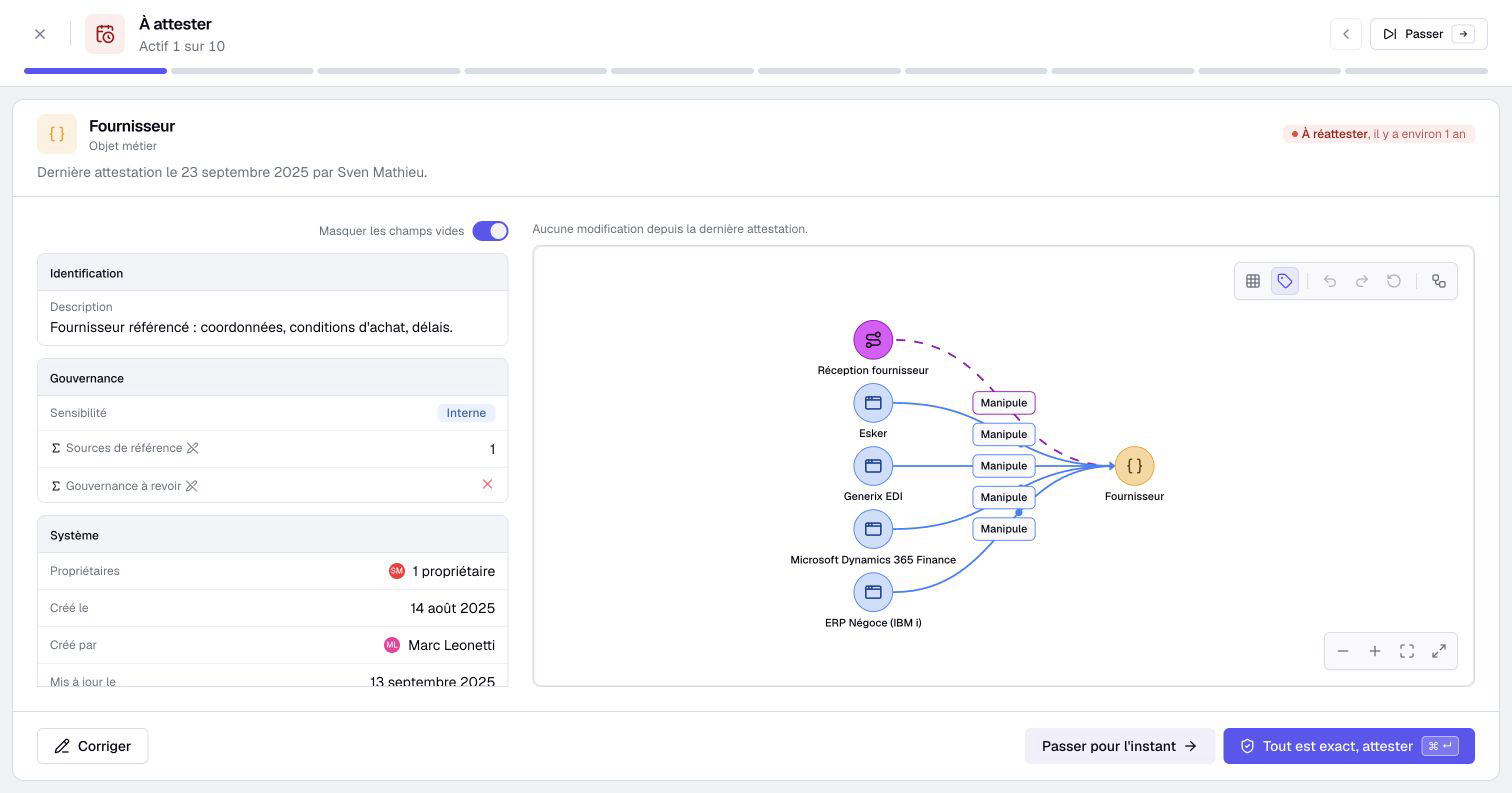Zoom in the diagram with the plus icon
The height and width of the screenshot is (793, 1512).
[x=1375, y=651]
